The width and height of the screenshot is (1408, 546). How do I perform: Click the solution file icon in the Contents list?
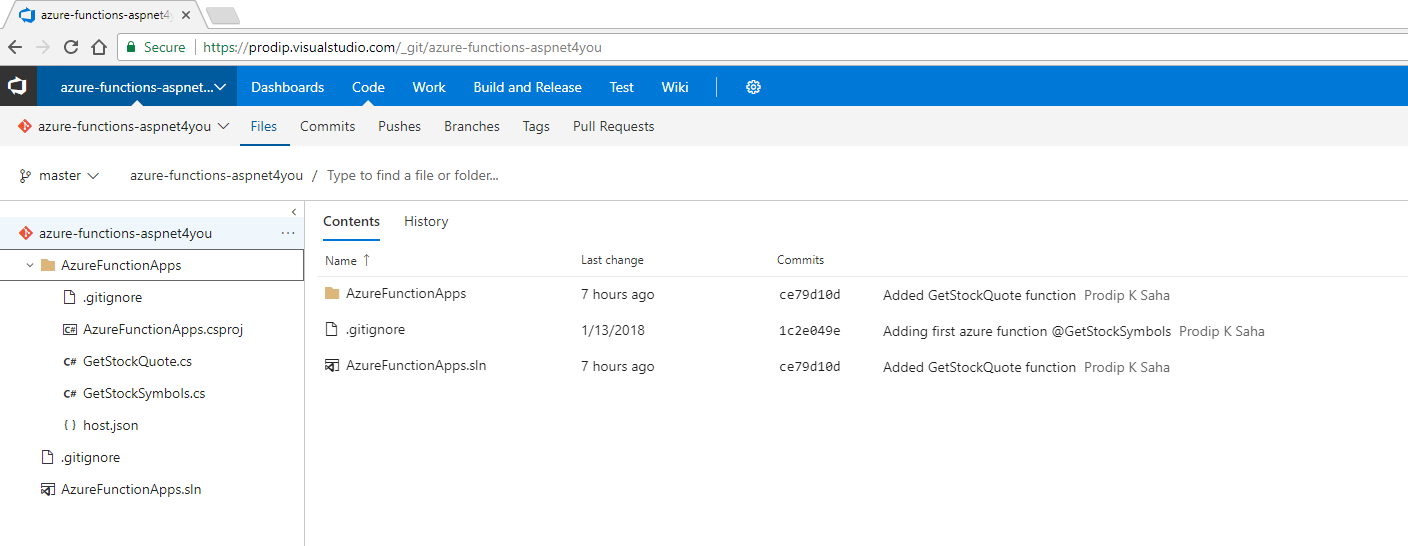click(x=333, y=366)
